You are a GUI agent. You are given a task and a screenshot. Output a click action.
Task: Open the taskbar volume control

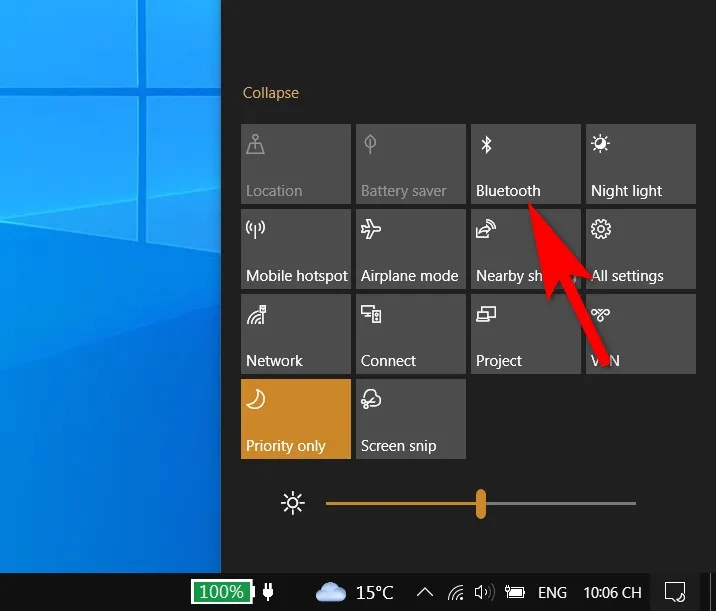(485, 592)
